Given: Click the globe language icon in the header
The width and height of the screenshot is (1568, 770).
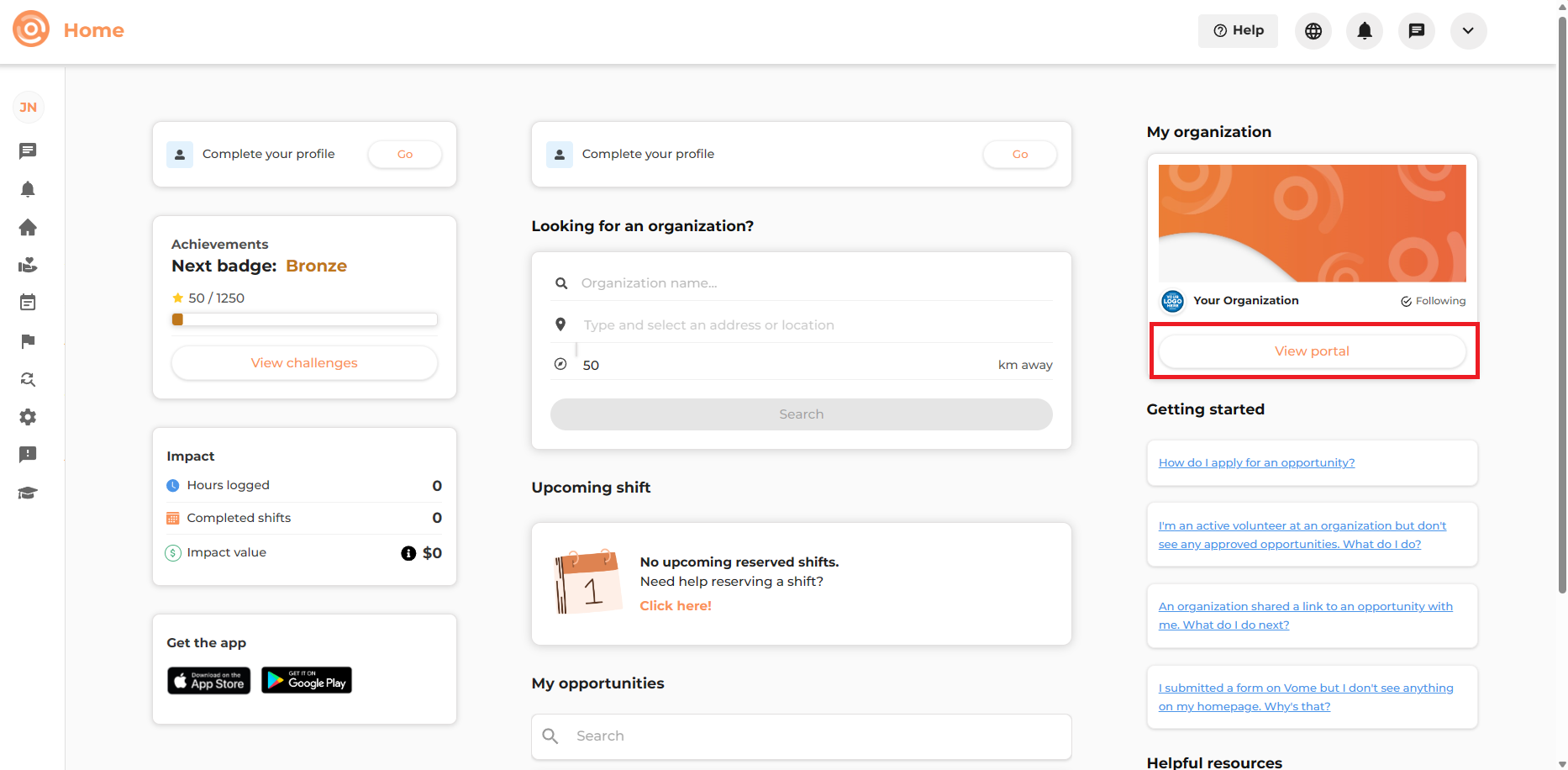Looking at the screenshot, I should [1313, 31].
